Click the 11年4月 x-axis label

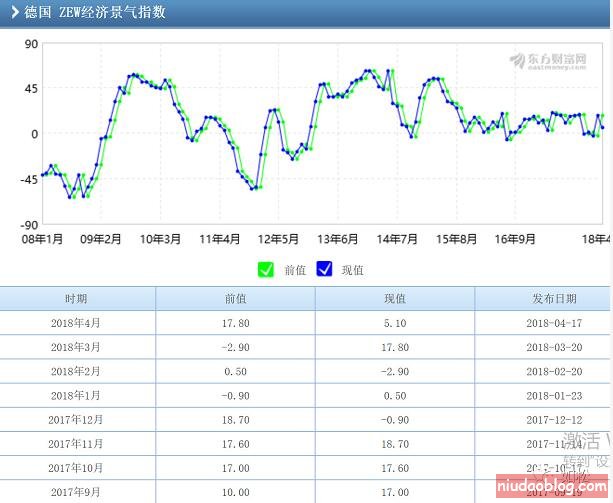coord(220,239)
